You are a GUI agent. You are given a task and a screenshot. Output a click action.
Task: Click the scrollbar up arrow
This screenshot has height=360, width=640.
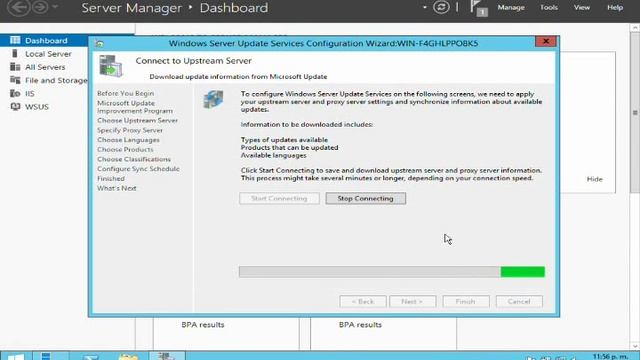pyautogui.click(x=635, y=28)
